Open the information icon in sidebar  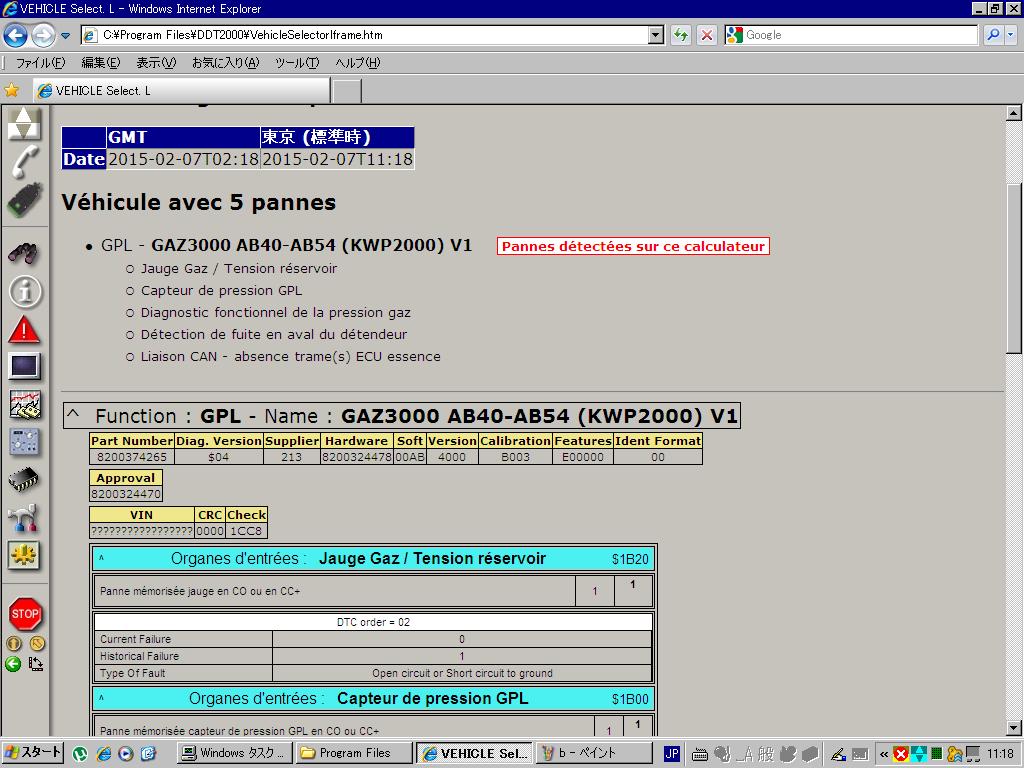pyautogui.click(x=24, y=291)
